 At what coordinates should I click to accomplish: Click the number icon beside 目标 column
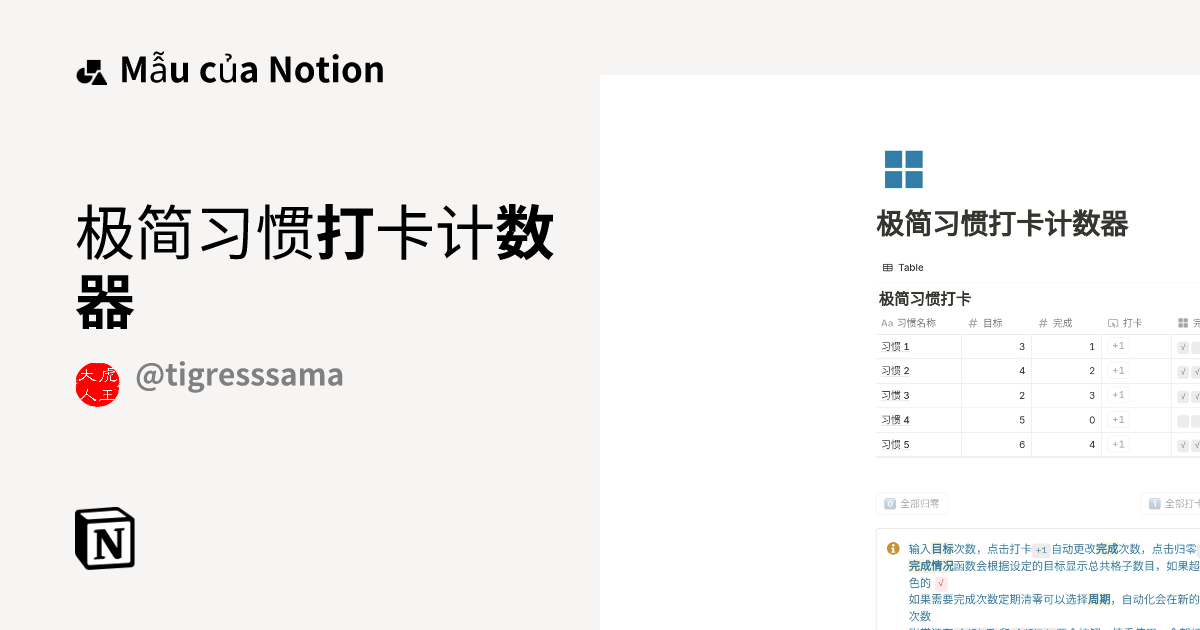point(972,323)
